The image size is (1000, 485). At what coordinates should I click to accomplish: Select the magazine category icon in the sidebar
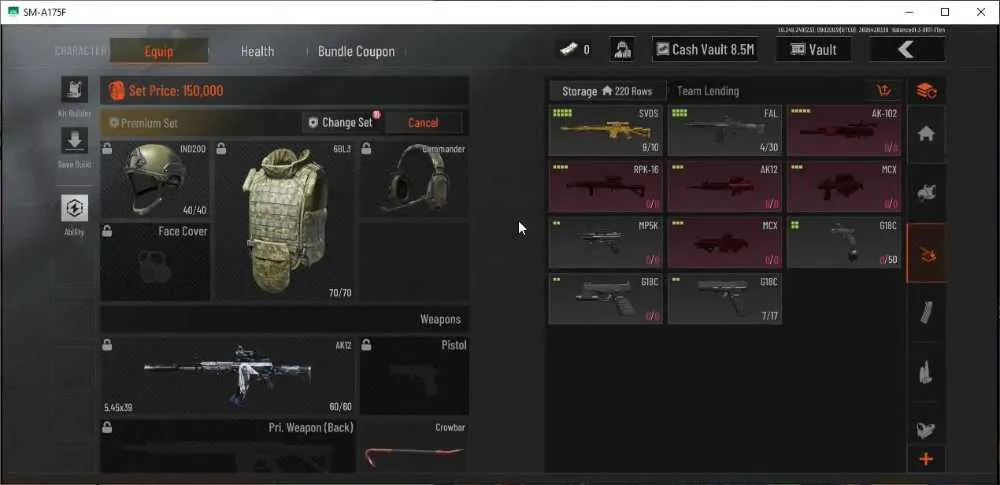click(x=926, y=313)
